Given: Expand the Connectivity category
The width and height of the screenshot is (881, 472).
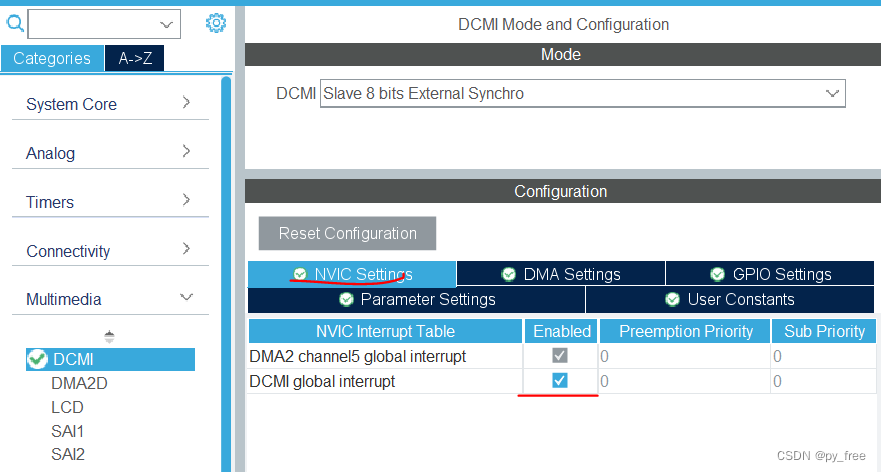Looking at the screenshot, I should coord(110,251).
